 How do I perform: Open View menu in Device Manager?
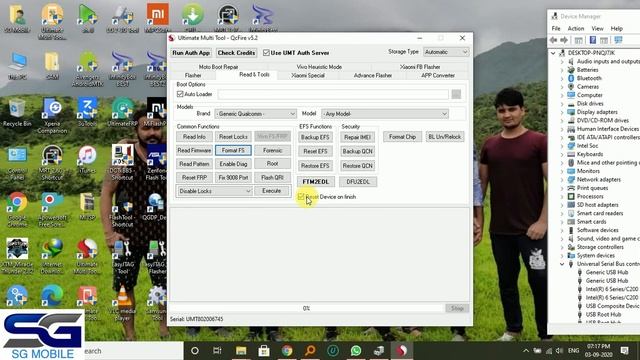[597, 29]
